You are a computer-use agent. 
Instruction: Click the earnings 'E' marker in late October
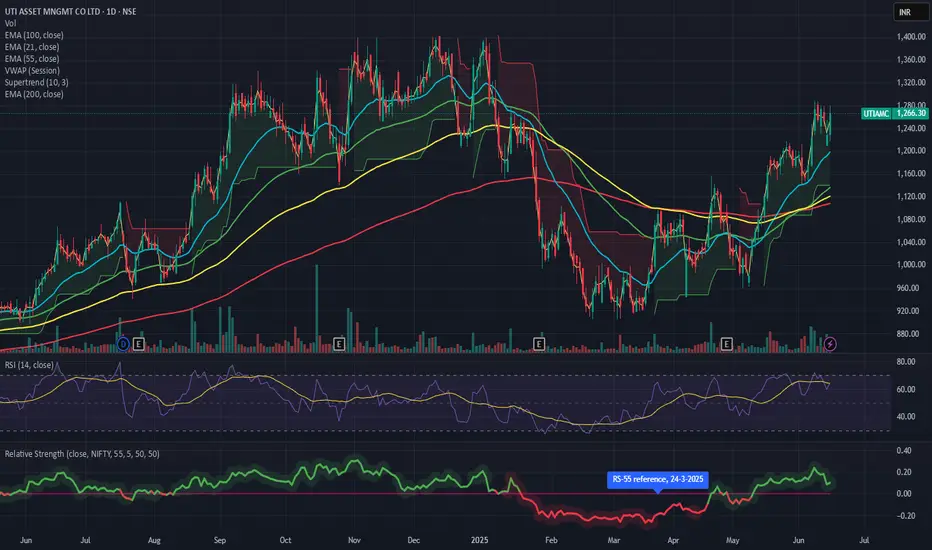coord(339,344)
